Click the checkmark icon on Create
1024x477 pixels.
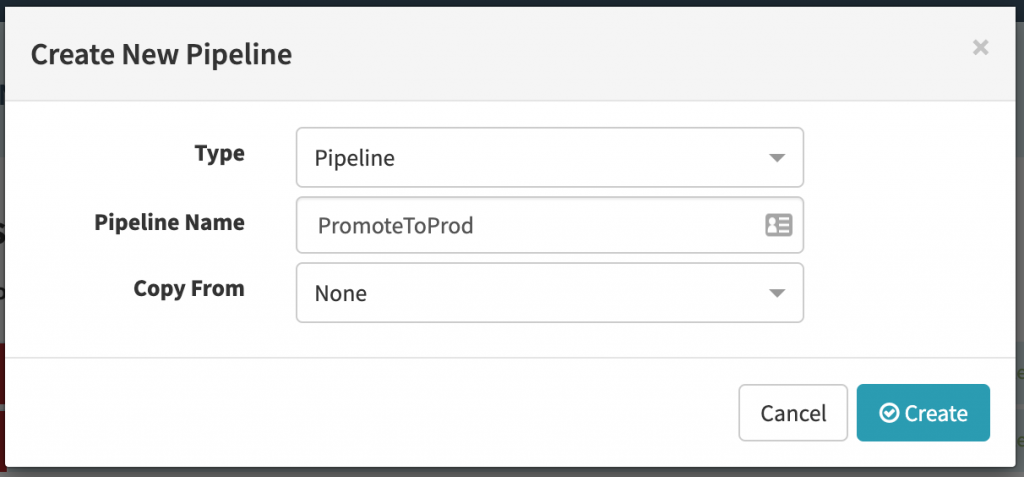click(x=888, y=413)
